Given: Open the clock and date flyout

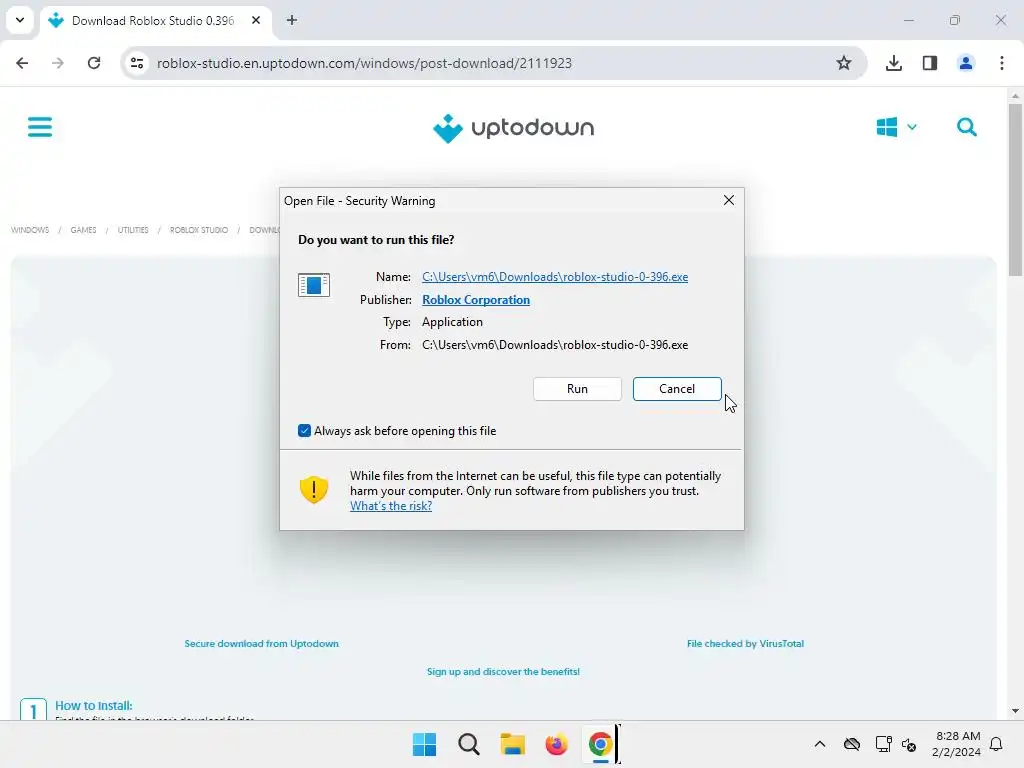Looking at the screenshot, I should 957,744.
